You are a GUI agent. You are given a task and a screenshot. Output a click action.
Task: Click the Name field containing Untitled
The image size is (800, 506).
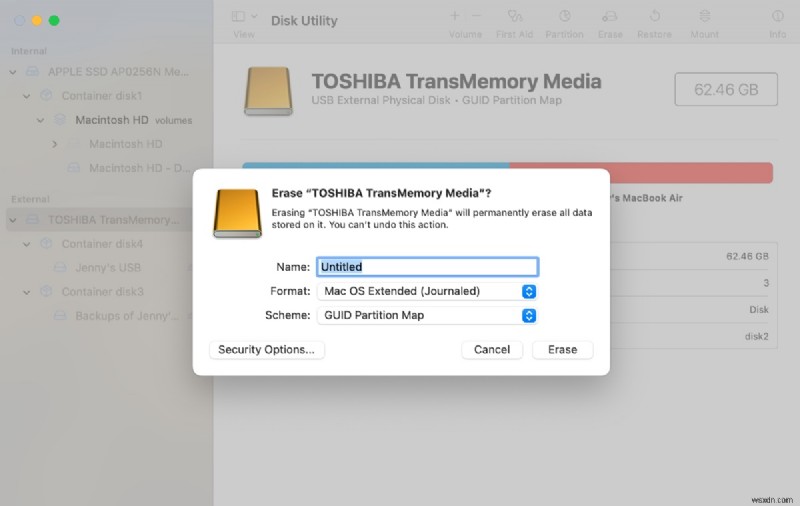tap(427, 267)
